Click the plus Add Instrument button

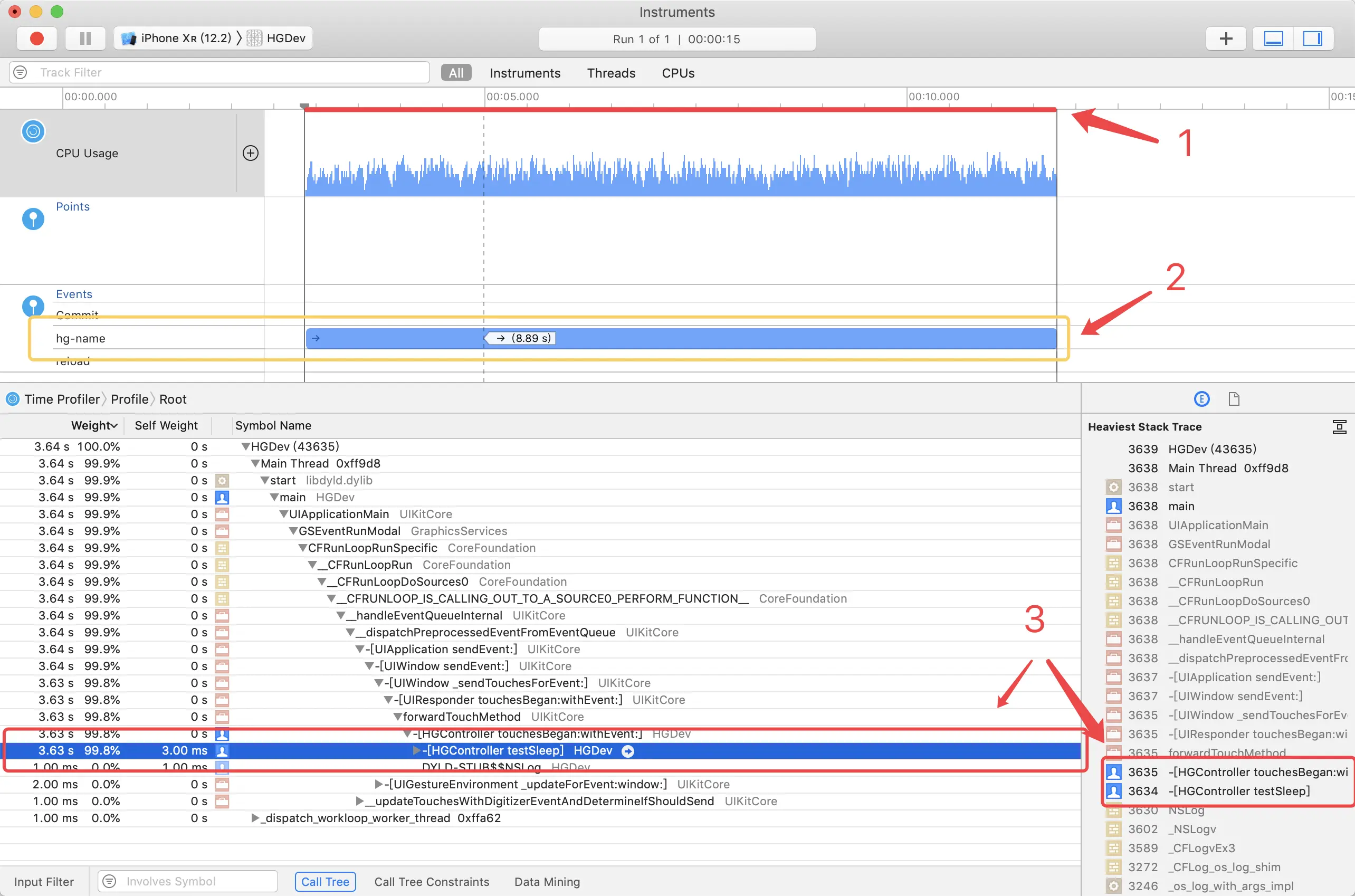[1225, 39]
